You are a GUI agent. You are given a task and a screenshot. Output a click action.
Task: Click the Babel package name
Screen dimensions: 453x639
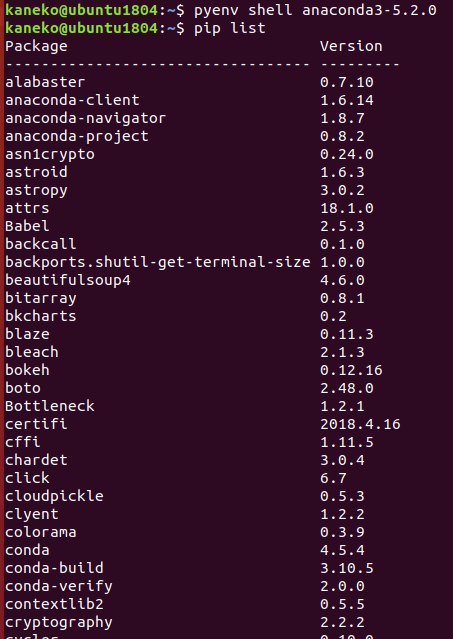27,226
